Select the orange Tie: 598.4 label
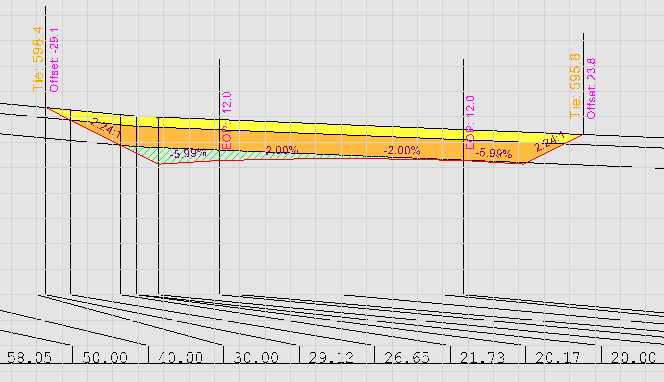 coord(38,59)
